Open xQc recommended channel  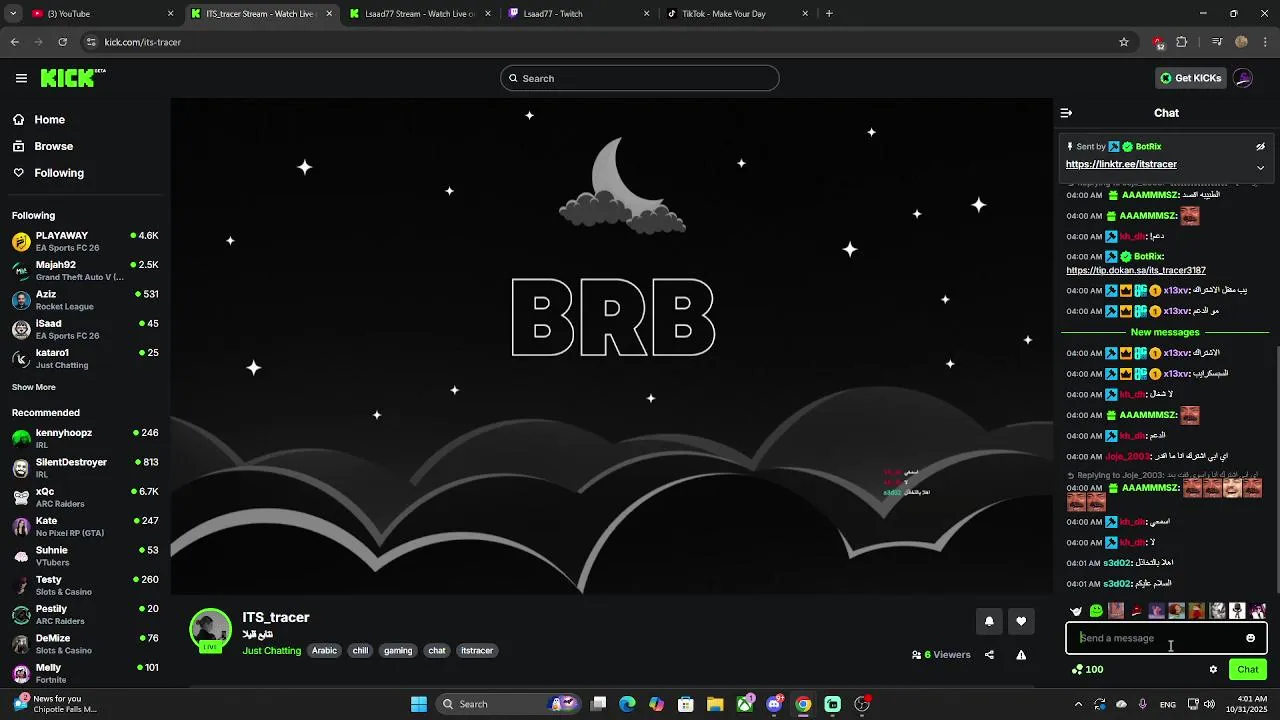pyautogui.click(x=85, y=497)
